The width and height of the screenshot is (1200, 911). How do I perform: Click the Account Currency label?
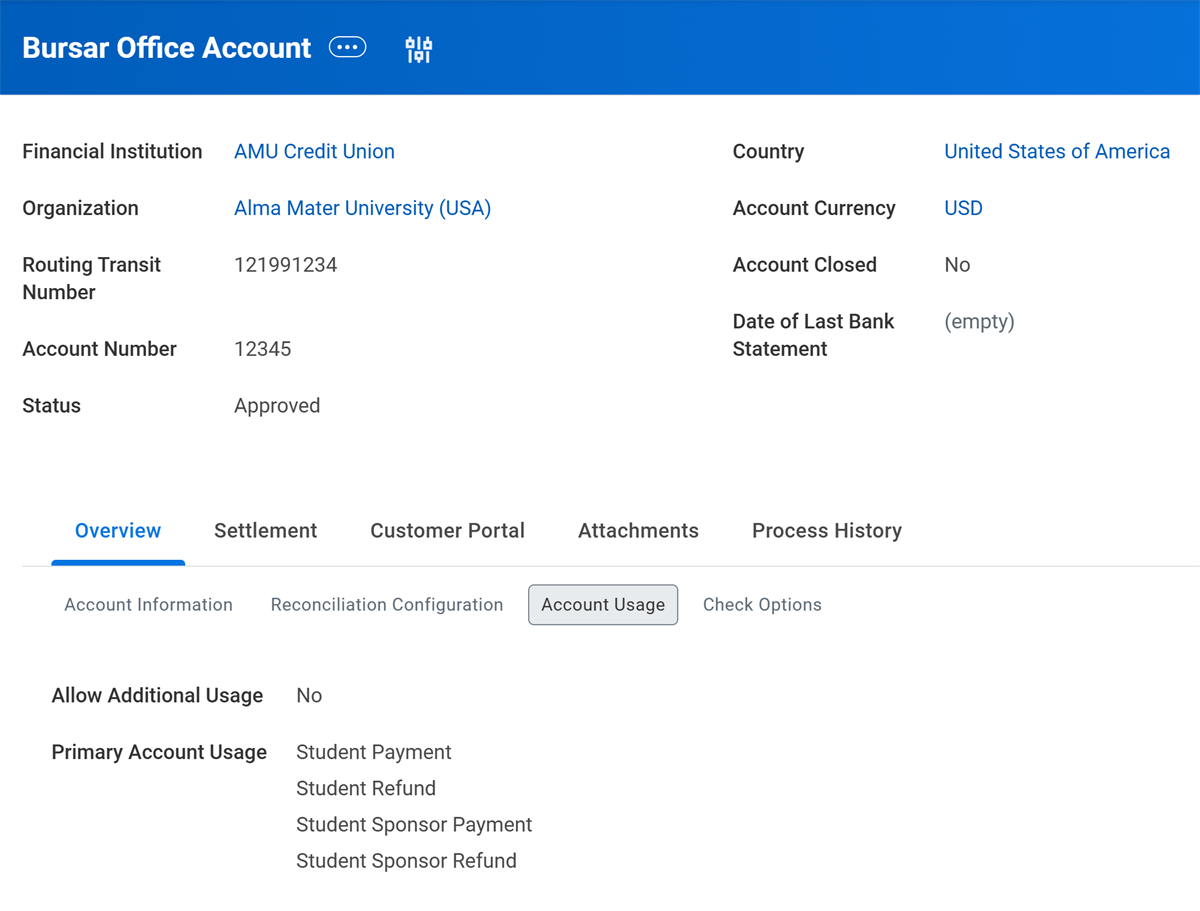[x=814, y=209]
